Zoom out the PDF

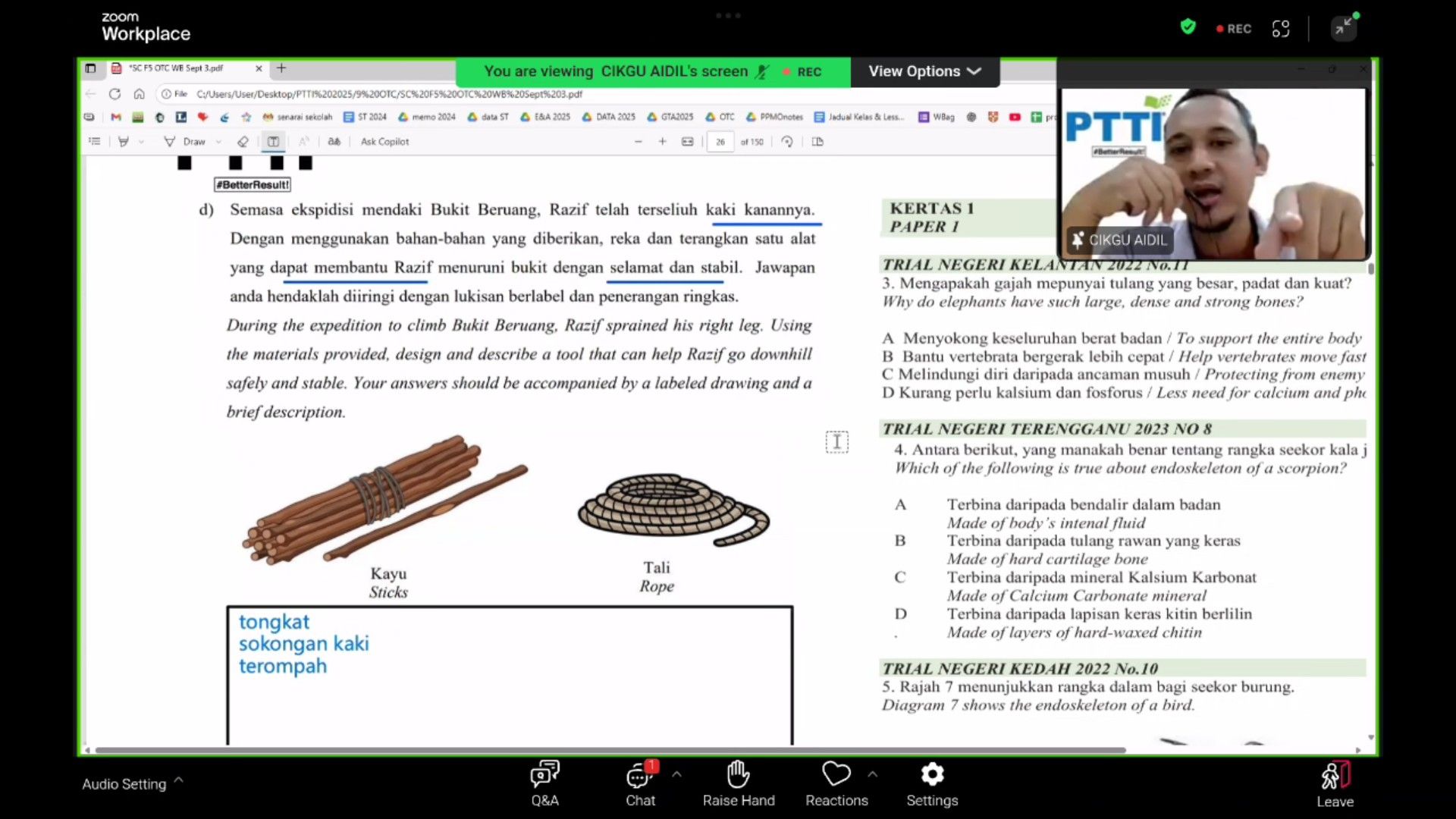638,142
